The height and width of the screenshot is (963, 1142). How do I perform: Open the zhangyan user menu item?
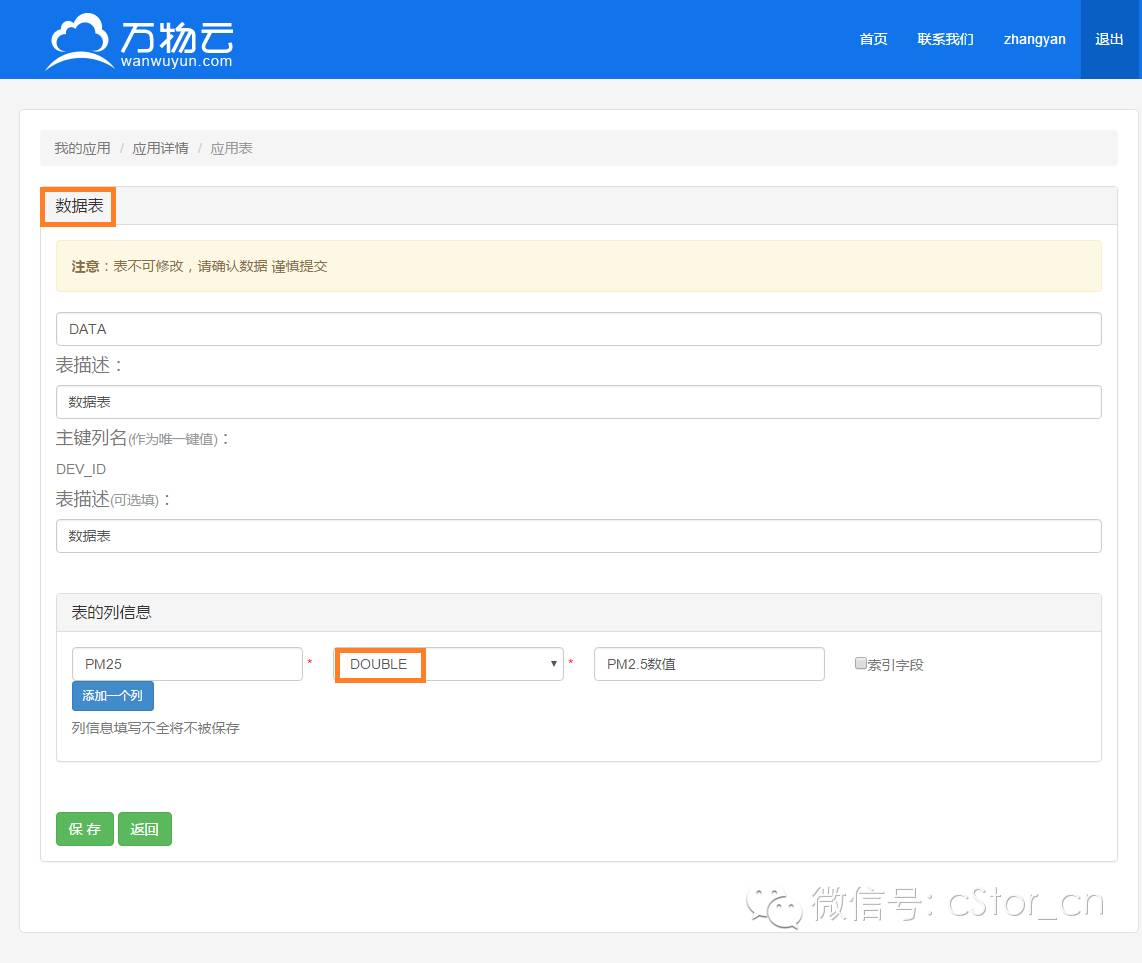point(1034,39)
